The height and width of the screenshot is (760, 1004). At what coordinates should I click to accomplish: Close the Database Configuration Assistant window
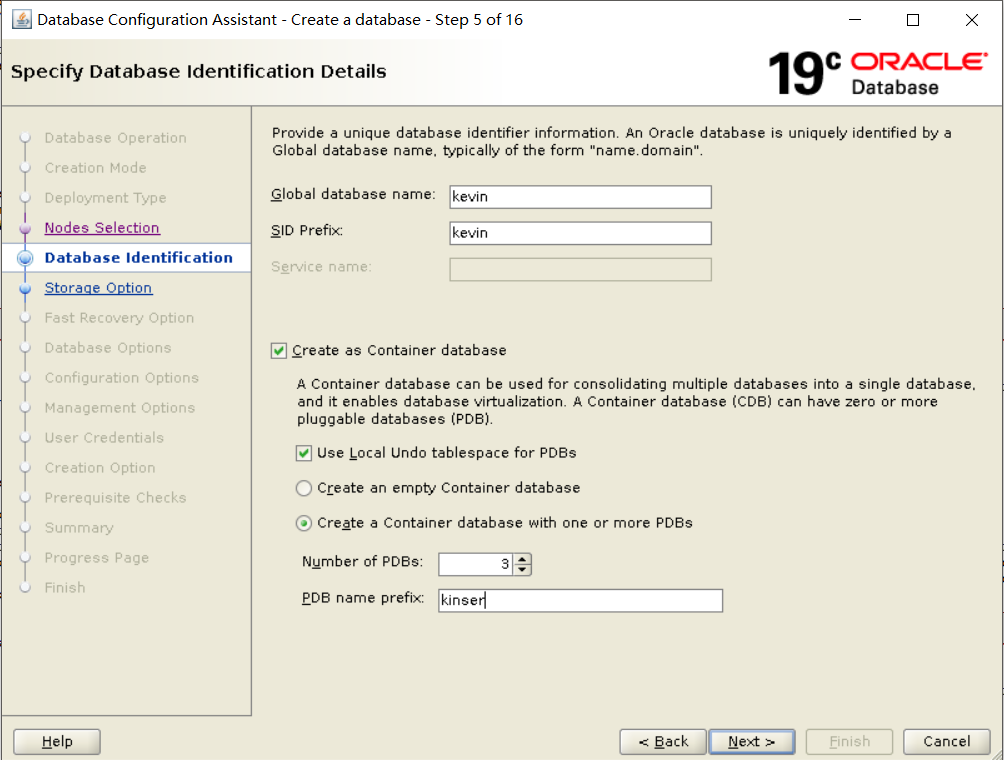tap(971, 20)
